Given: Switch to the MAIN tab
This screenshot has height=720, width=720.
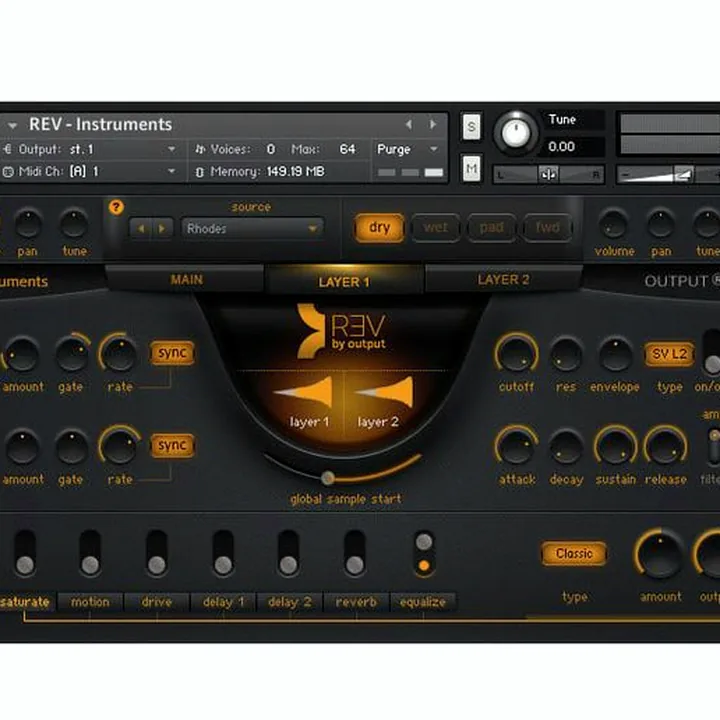Looking at the screenshot, I should pyautogui.click(x=186, y=279).
